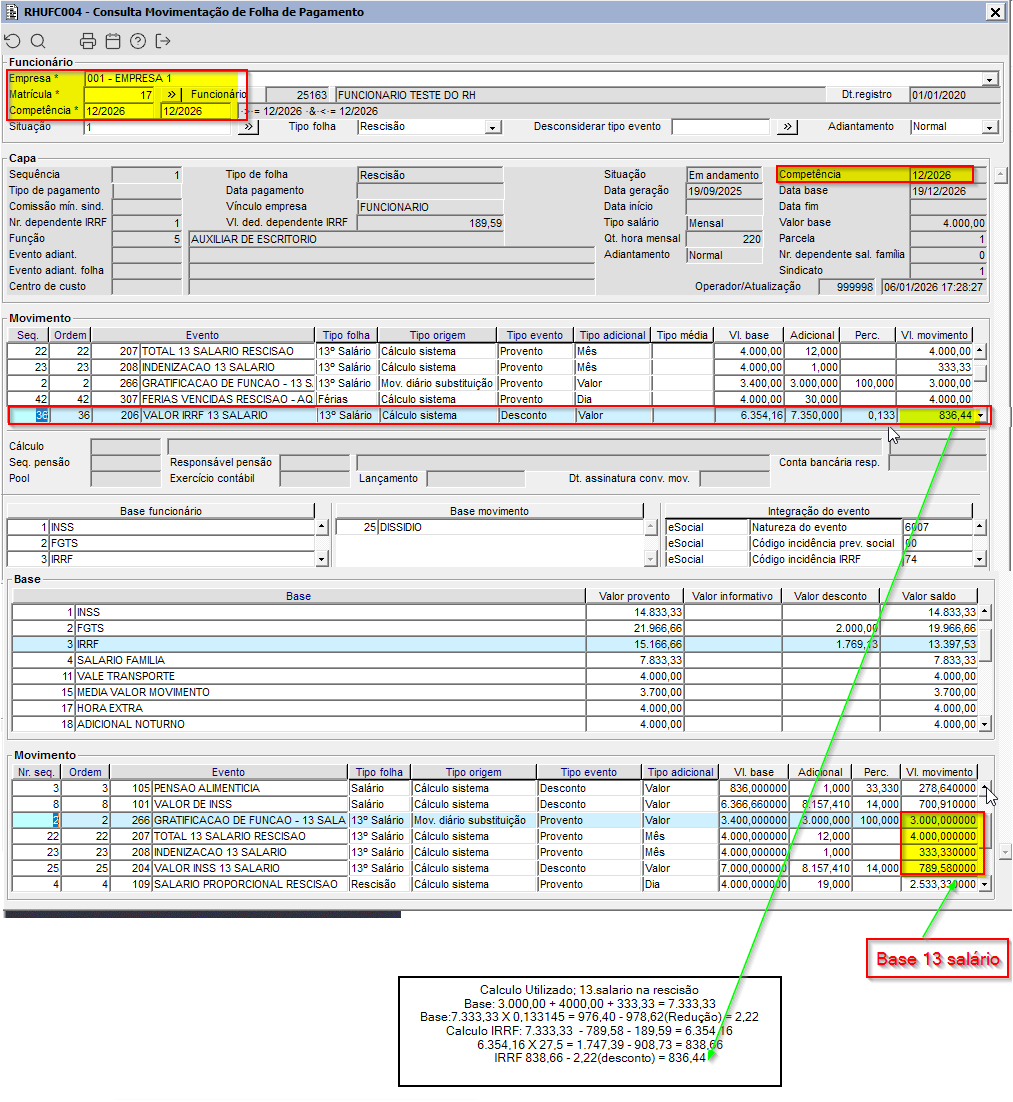The width and height of the screenshot is (1013, 1102).
Task: Select row VALOR IRRF 13 SALARIO
Action: pyautogui.click(x=490, y=415)
